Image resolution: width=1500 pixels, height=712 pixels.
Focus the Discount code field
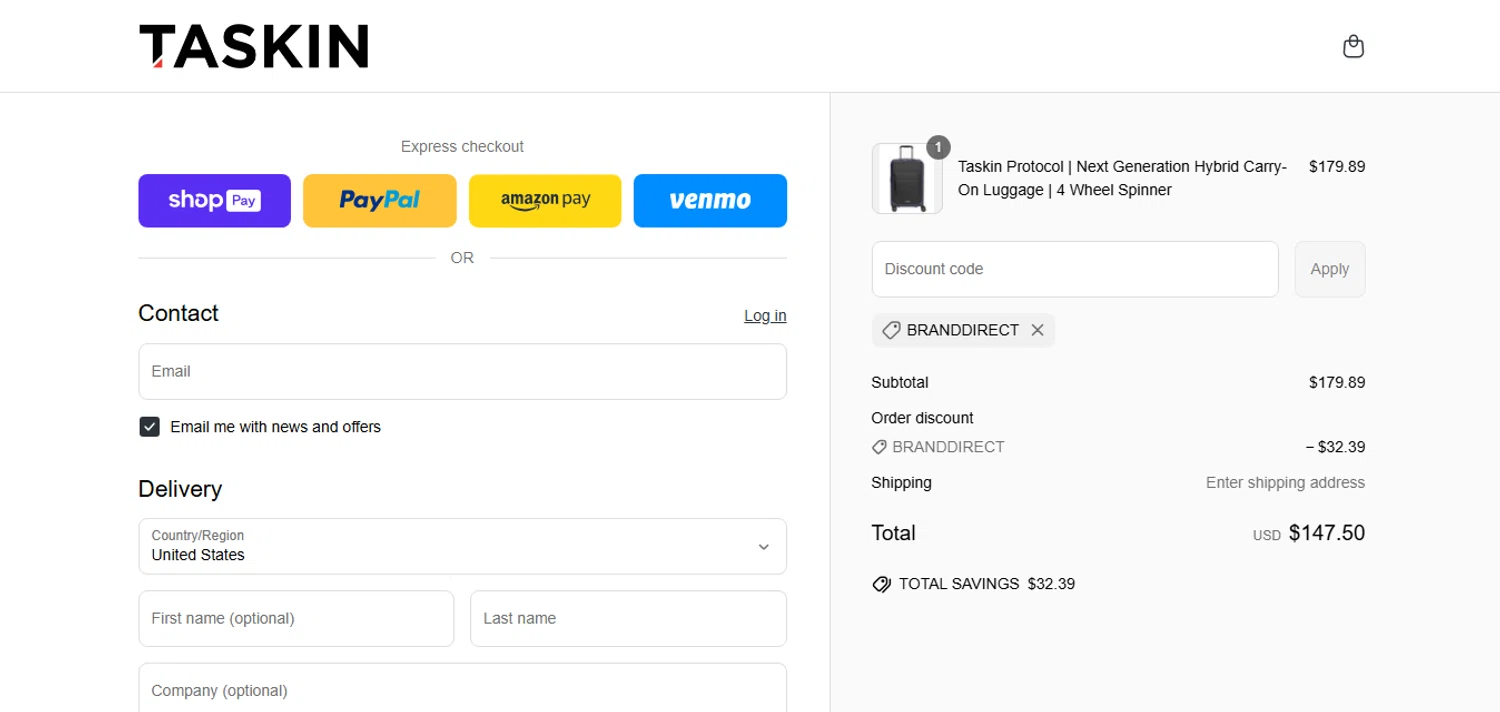point(1075,269)
